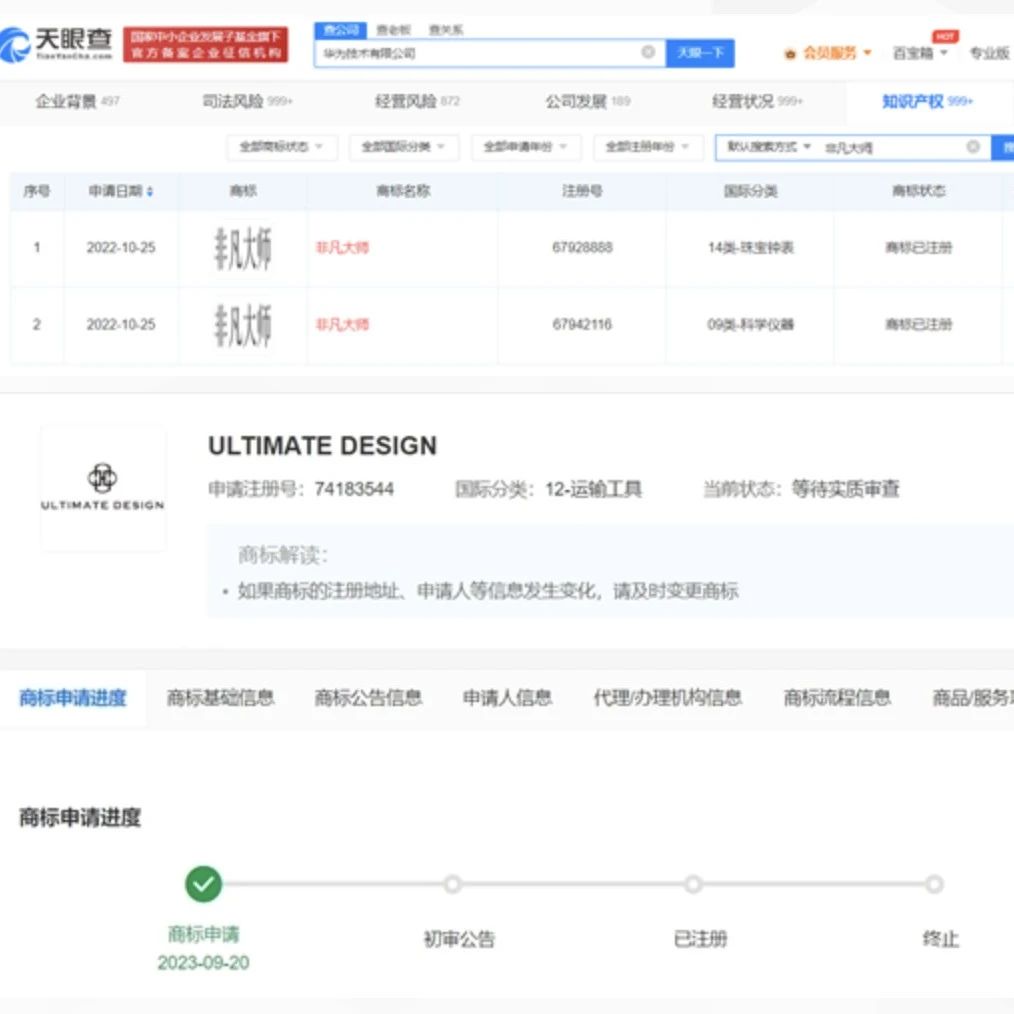
Task: Click the 终止 progress step circle
Action: pos(934,883)
